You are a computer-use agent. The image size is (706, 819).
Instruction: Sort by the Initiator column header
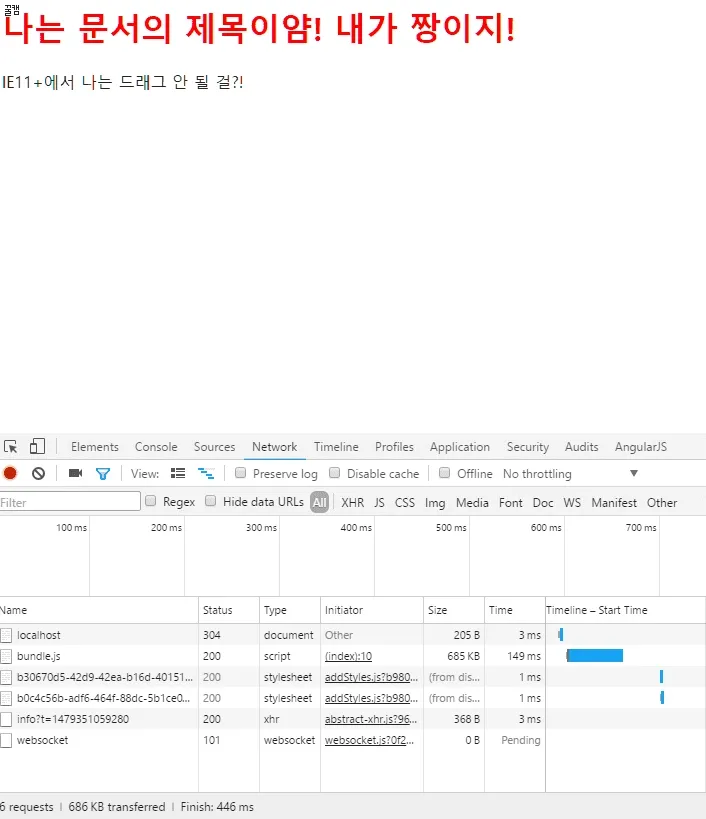click(372, 610)
